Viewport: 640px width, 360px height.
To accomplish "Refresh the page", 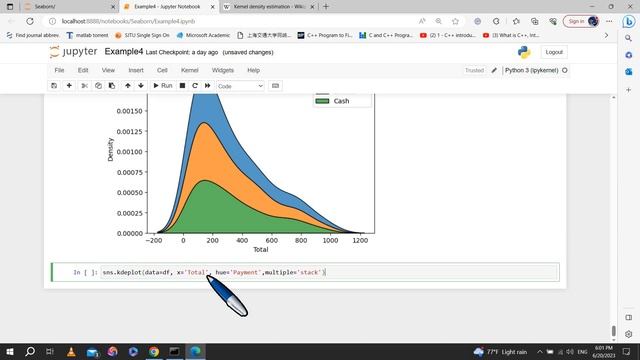I will 30,21.
